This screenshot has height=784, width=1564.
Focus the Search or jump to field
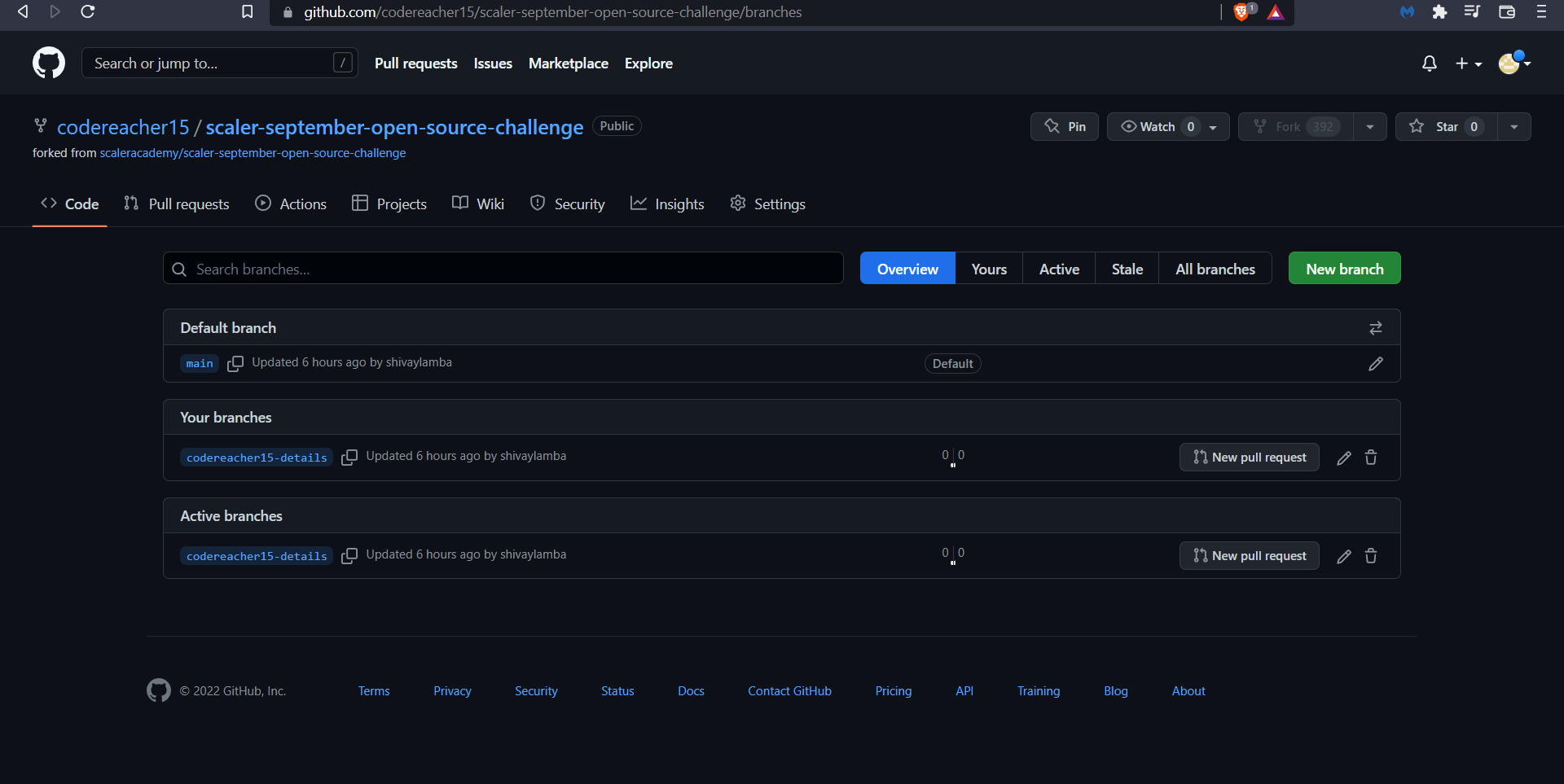[x=220, y=63]
